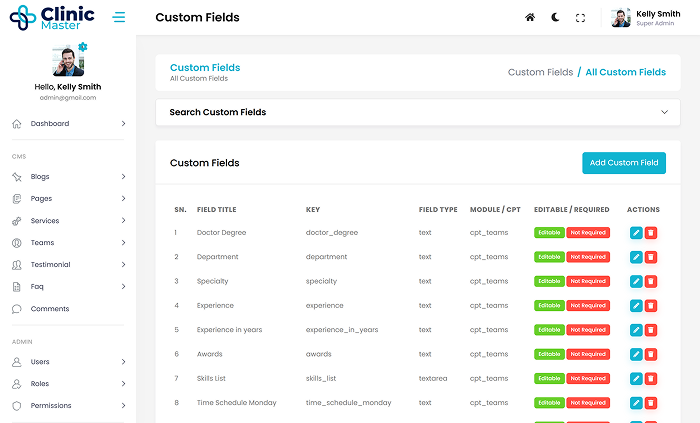Toggle sidebar with hamburger menu icon
The width and height of the screenshot is (700, 423).
tap(119, 18)
